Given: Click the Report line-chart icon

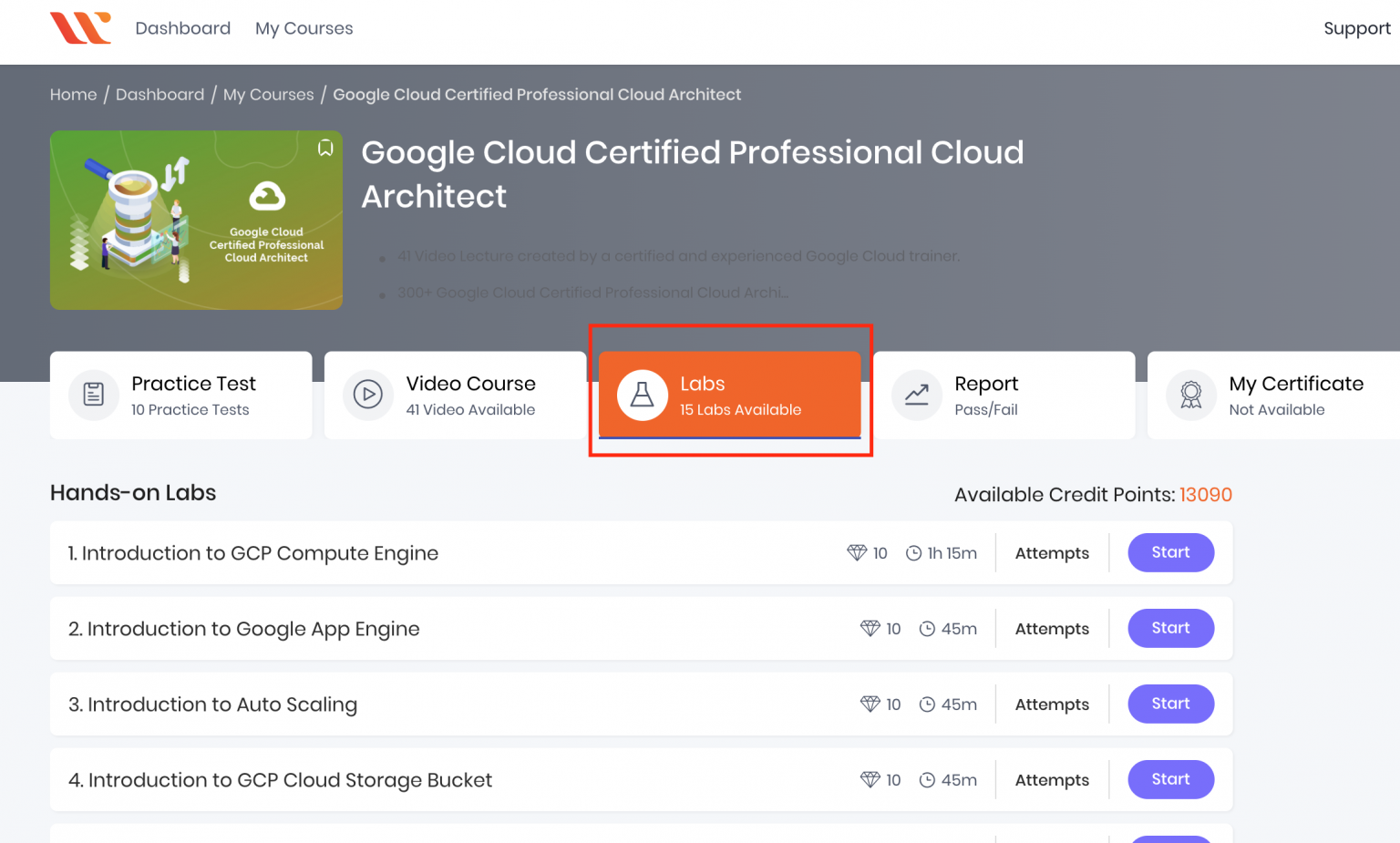Looking at the screenshot, I should coord(917,395).
